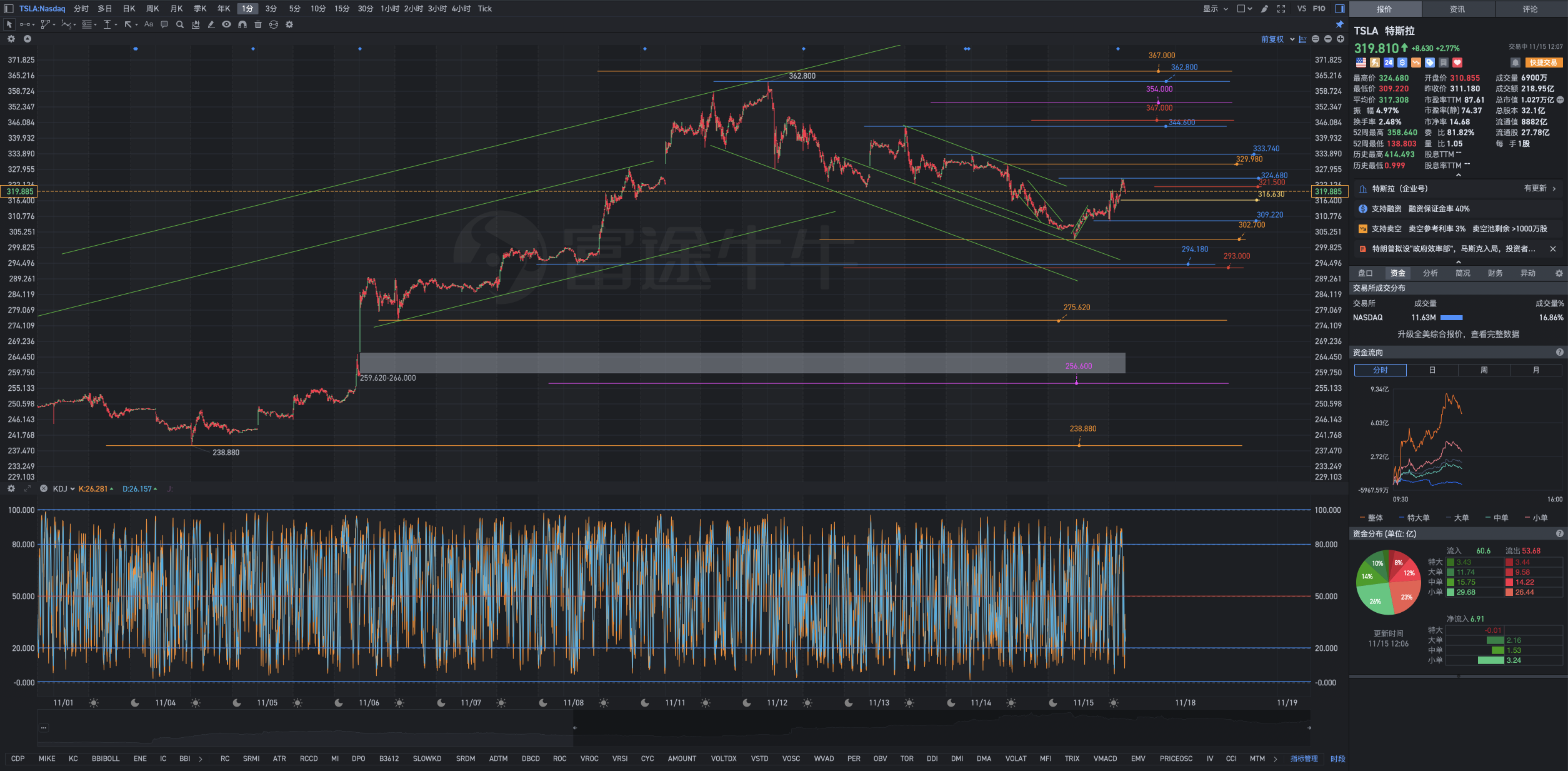This screenshot has height=771, width=1568.
Task: Open the 财务 financials tab
Action: [1496, 273]
